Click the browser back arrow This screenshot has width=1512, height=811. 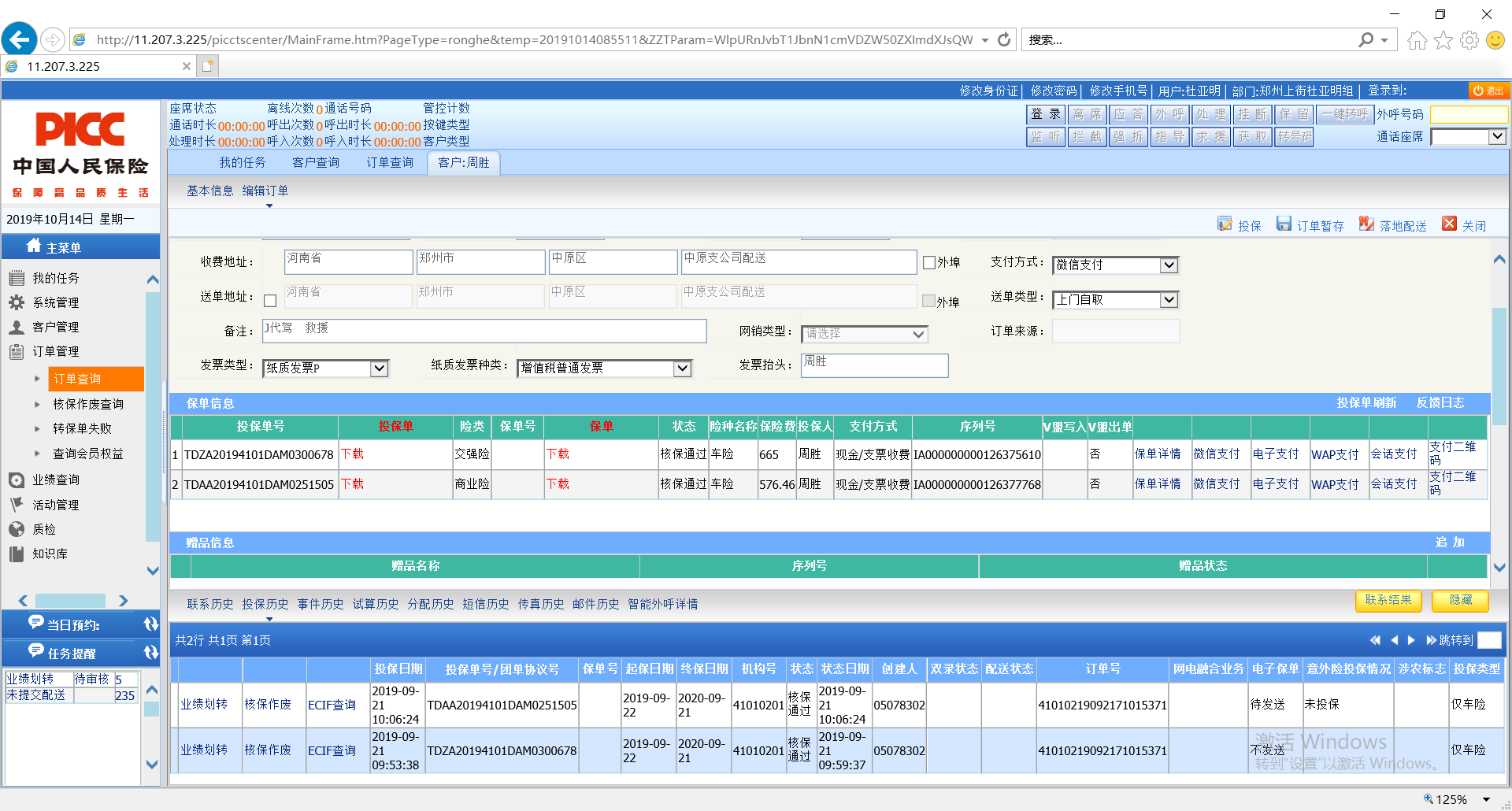(x=20, y=39)
